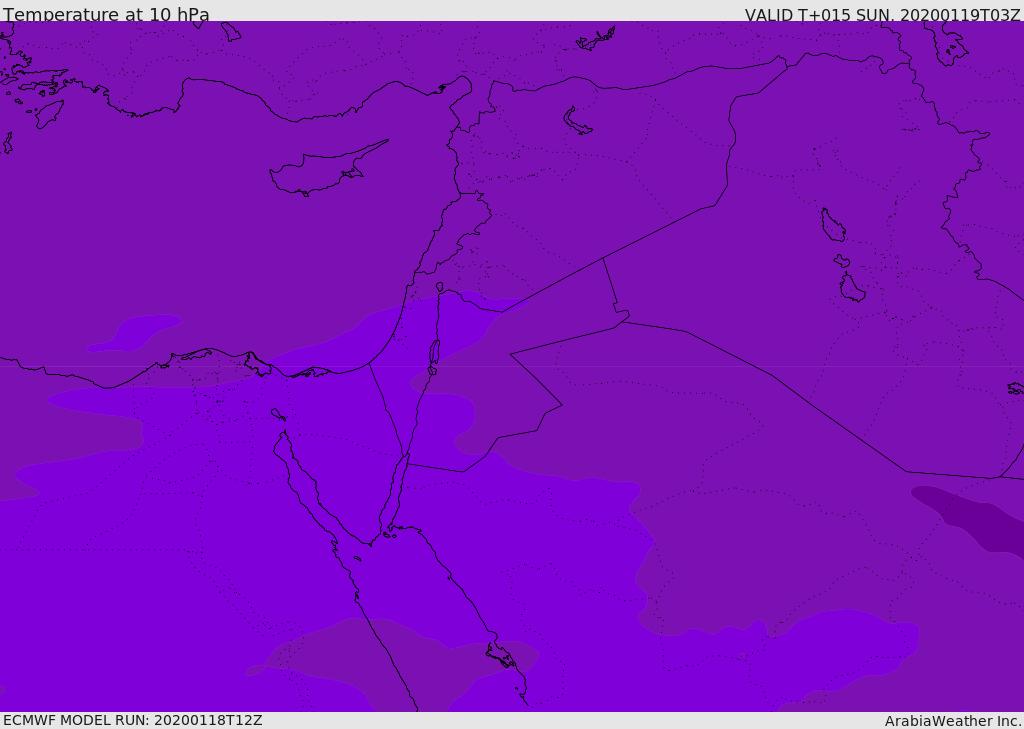This screenshot has width=1024, height=729.
Task: Click 'ECMWF MODEL RUN: 20200118T12Z' footer text
Action: (x=133, y=720)
